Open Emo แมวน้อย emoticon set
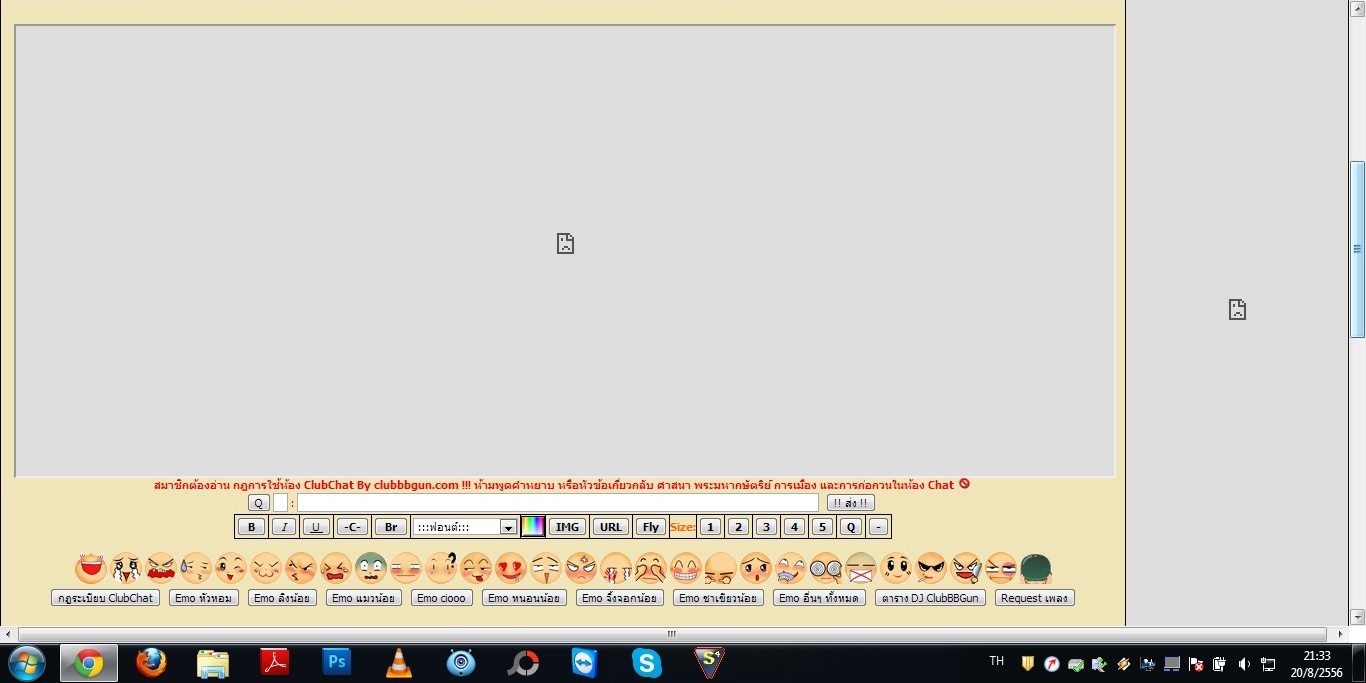 point(364,598)
